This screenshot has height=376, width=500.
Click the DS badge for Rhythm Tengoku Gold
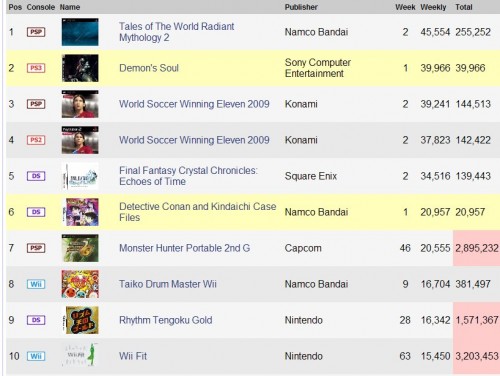click(36, 320)
